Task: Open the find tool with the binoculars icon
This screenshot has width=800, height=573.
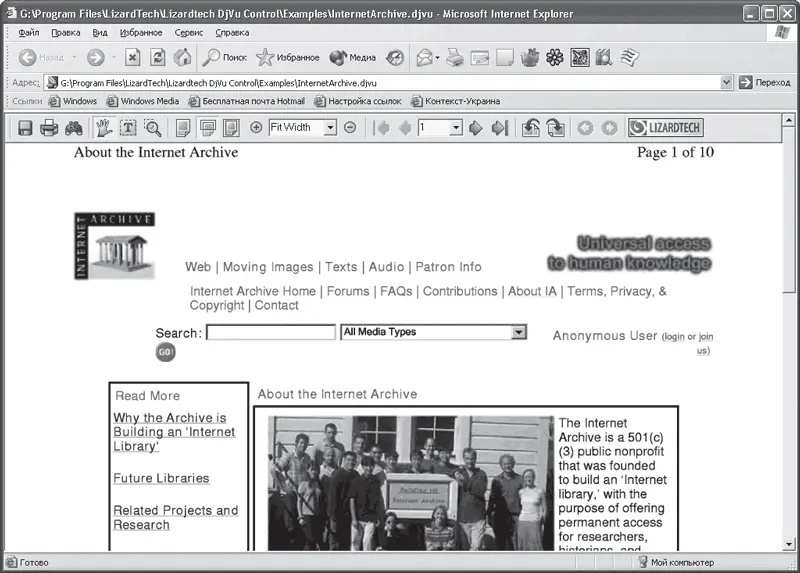Action: [x=73, y=128]
